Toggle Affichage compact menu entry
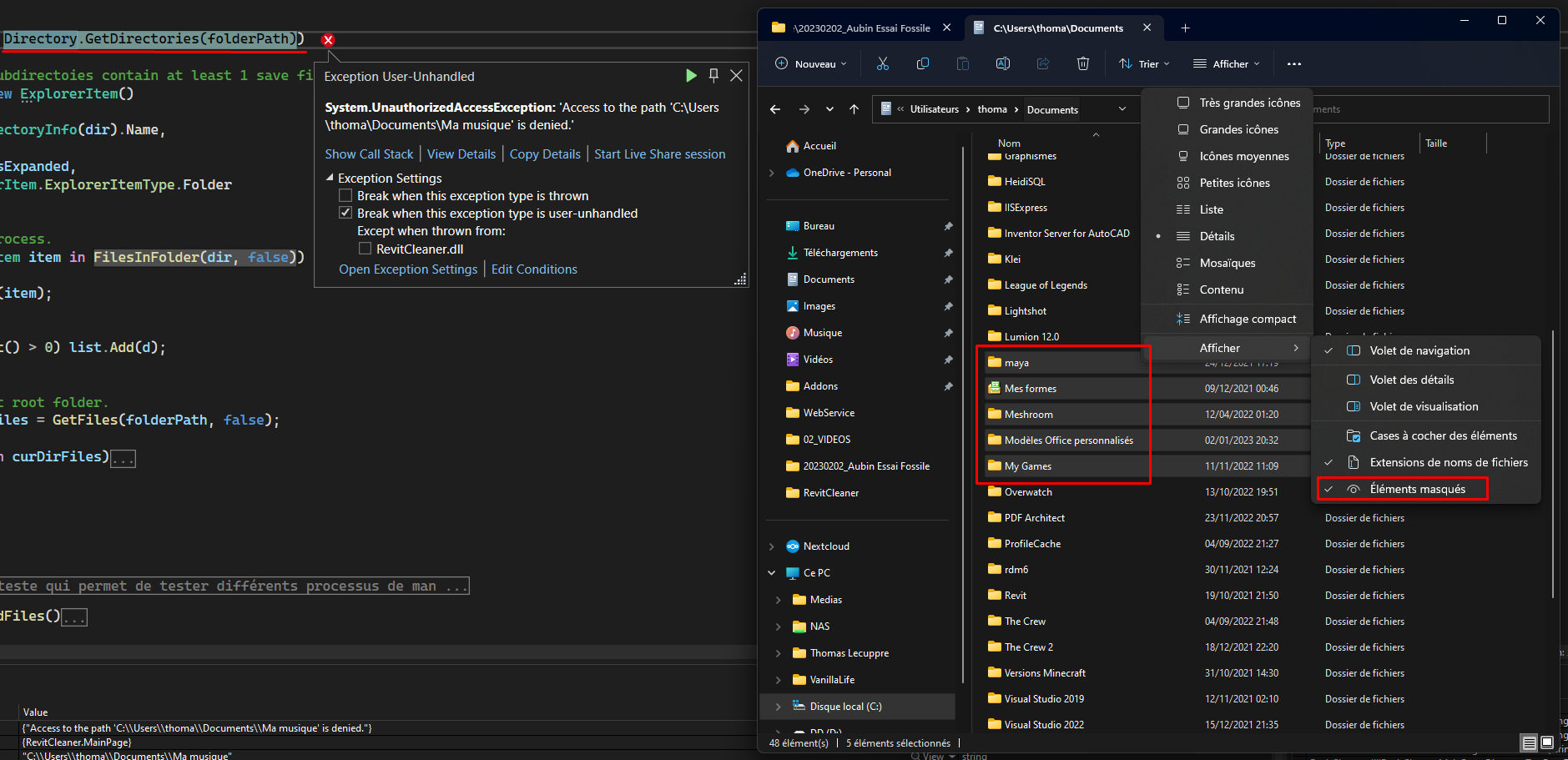1568x760 pixels. [x=1227, y=319]
